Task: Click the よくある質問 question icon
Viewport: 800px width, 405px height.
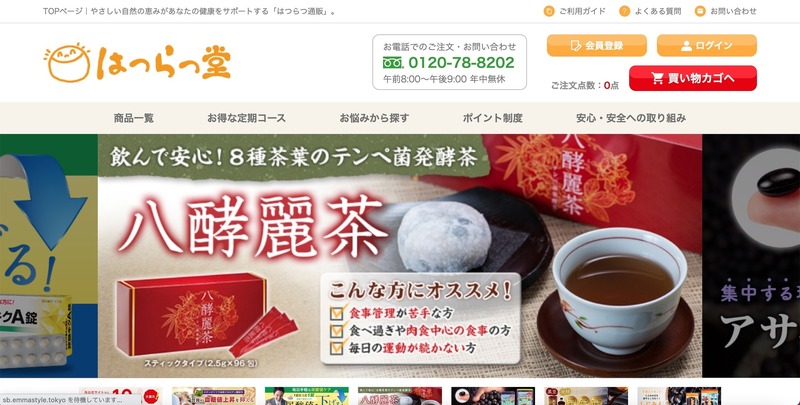Action: pos(624,11)
